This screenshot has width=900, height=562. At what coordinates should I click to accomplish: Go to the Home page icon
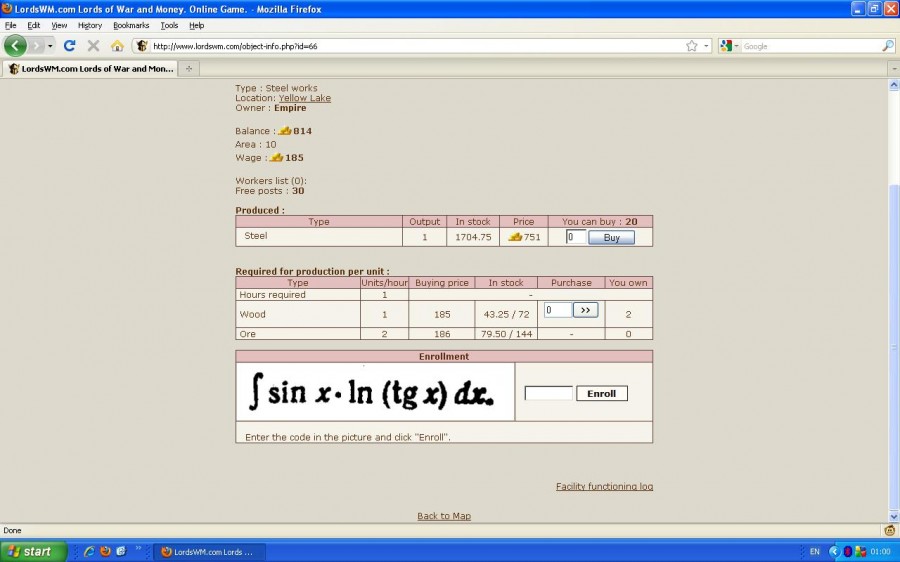[x=117, y=46]
